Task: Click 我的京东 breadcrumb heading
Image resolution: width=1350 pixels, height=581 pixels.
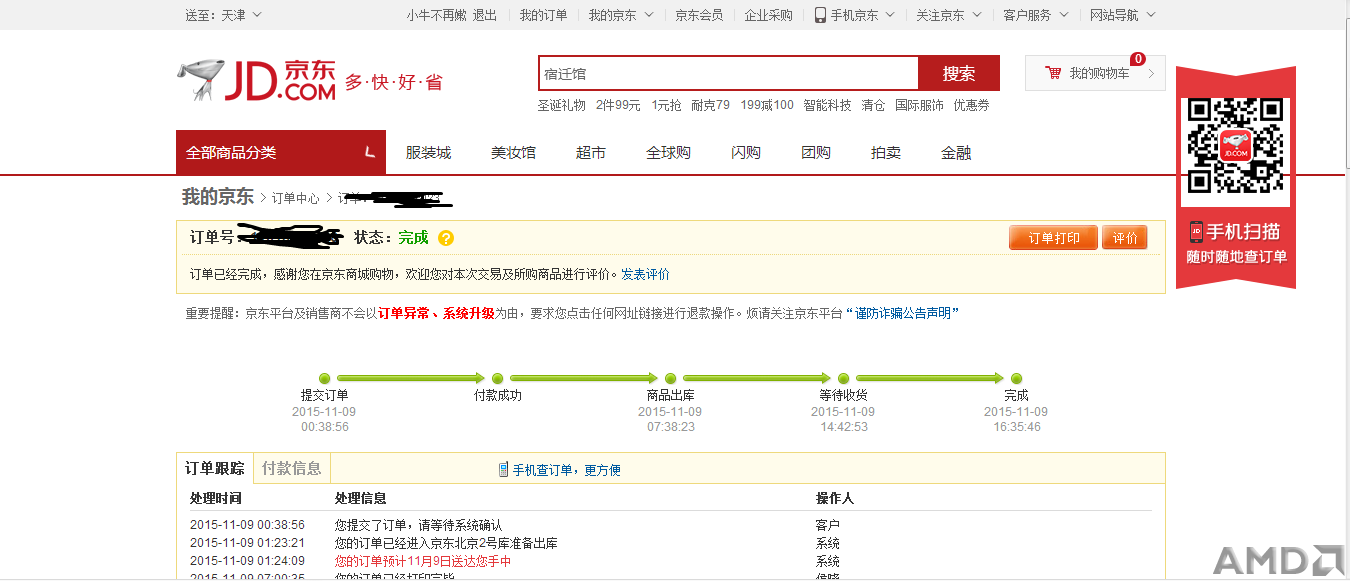Action: (218, 196)
